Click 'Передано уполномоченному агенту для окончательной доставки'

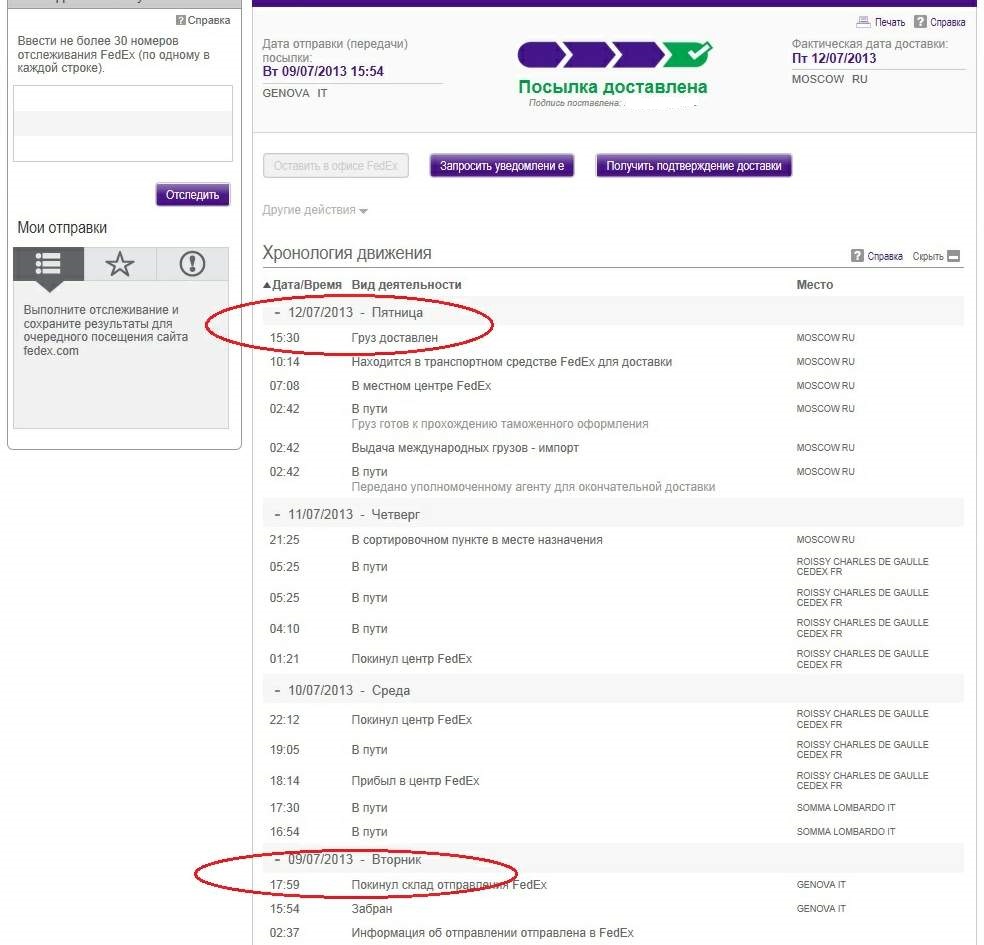533,487
